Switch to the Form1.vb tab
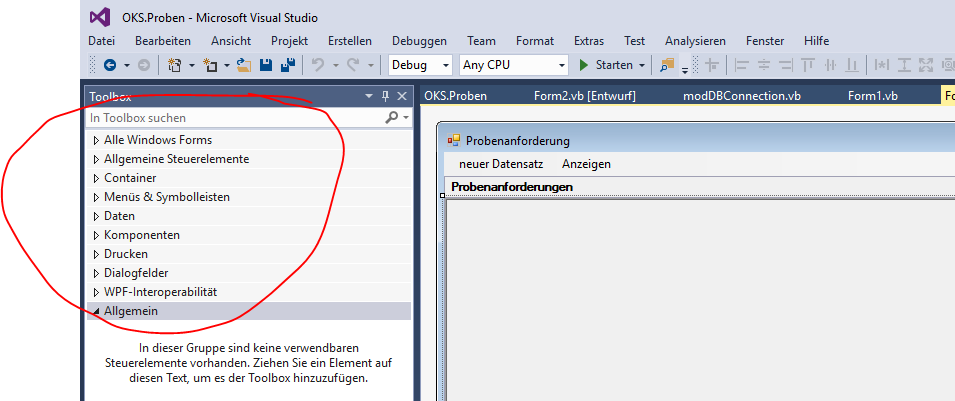The height and width of the screenshot is (401, 955). click(x=873, y=96)
